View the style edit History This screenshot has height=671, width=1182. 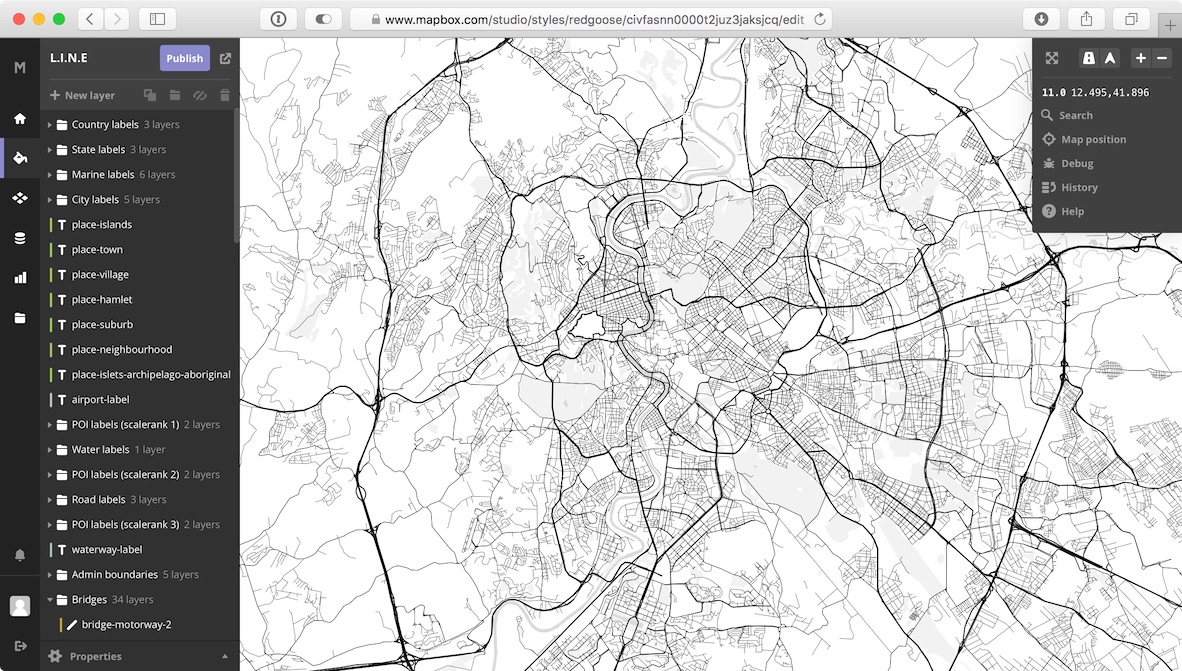[x=1078, y=187]
